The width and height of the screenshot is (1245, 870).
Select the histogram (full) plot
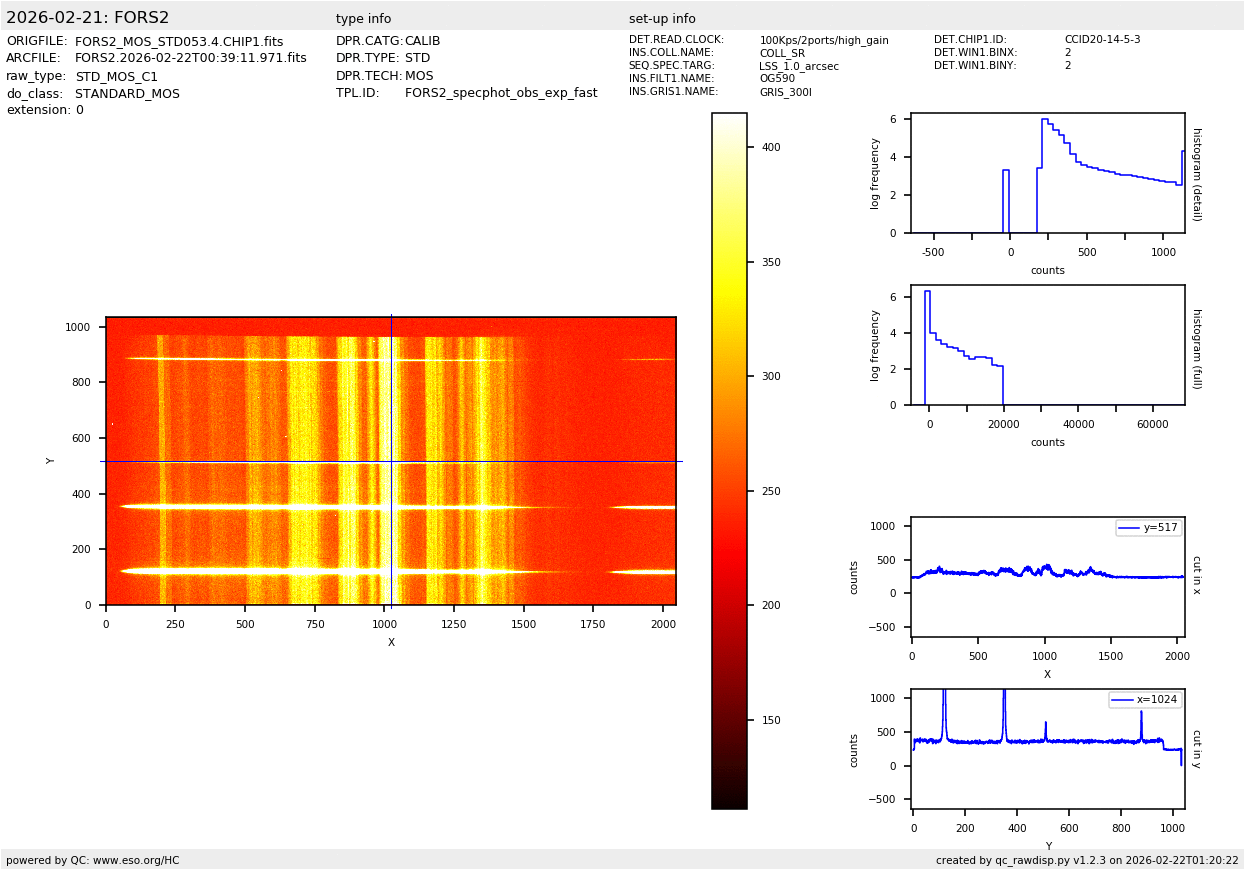point(1047,345)
